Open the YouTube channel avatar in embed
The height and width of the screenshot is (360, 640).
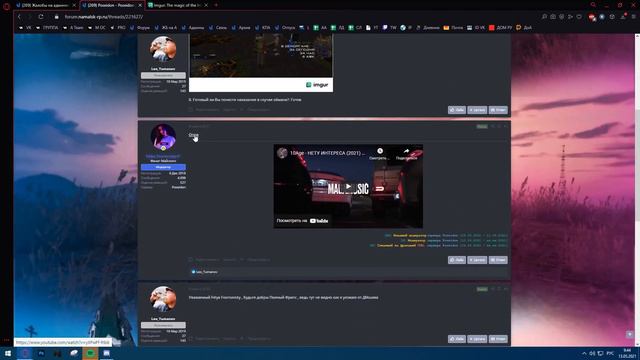(x=282, y=153)
